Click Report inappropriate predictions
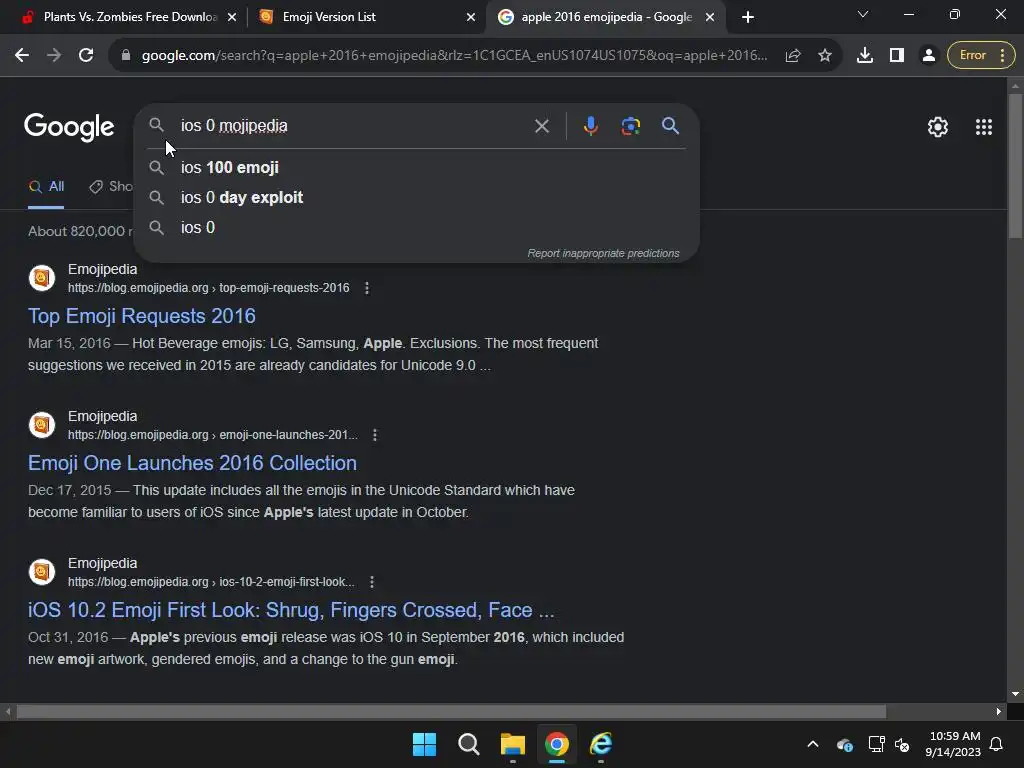 coord(603,253)
